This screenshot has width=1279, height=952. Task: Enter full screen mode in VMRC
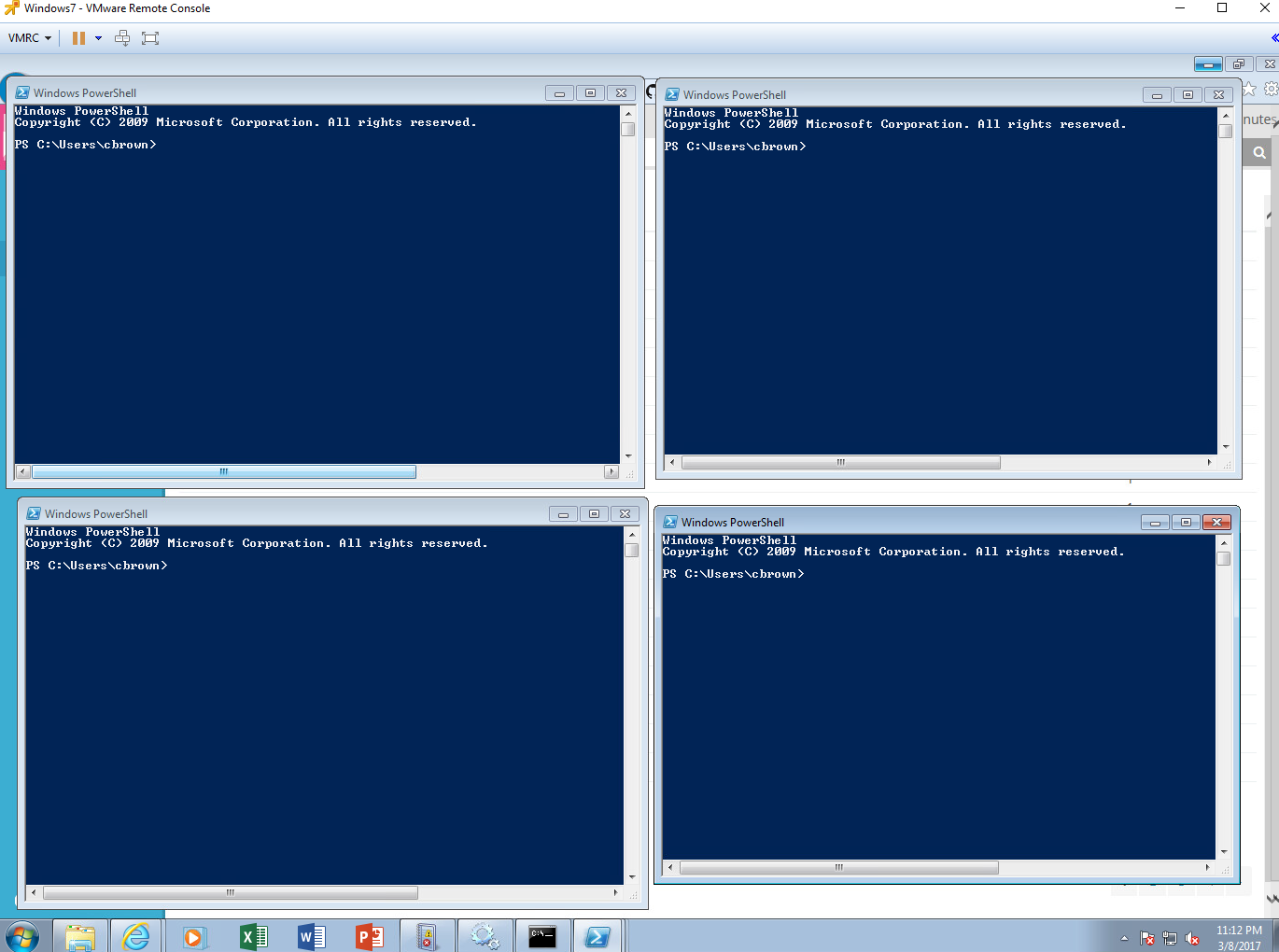(150, 38)
